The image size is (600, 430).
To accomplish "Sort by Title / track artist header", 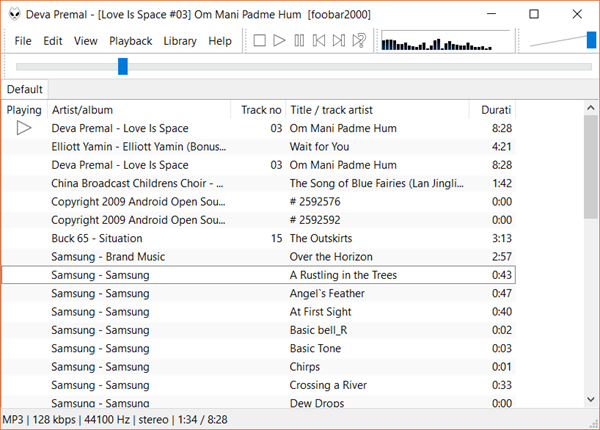I will click(x=377, y=110).
